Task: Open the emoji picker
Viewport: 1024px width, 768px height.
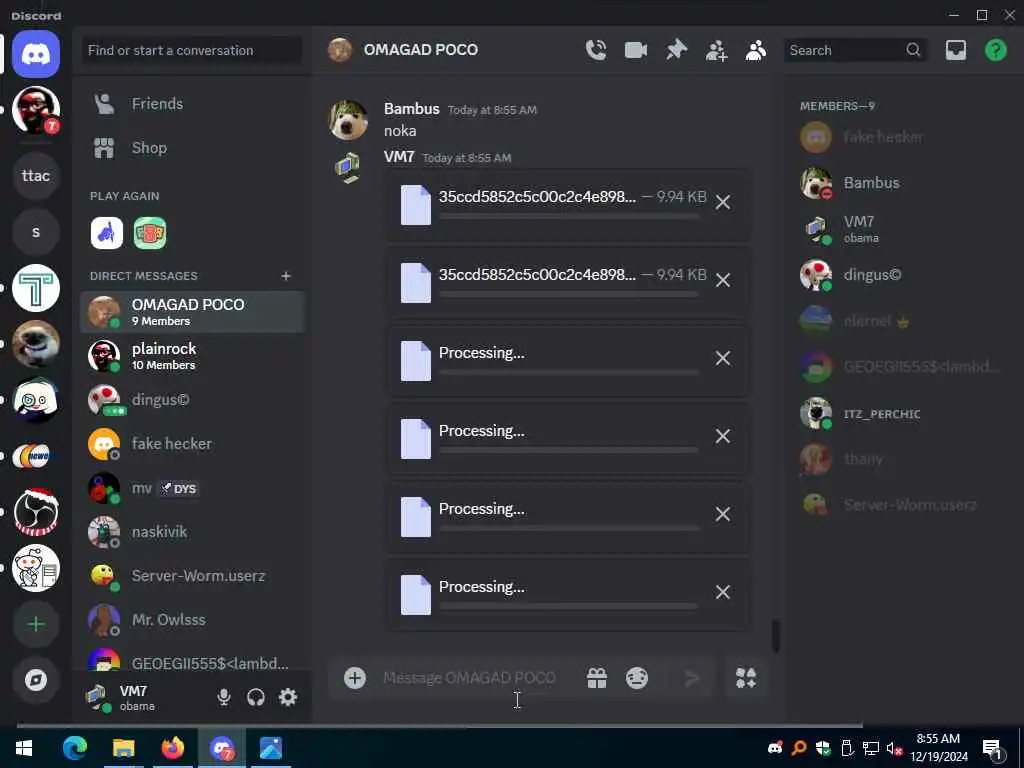Action: [x=637, y=678]
